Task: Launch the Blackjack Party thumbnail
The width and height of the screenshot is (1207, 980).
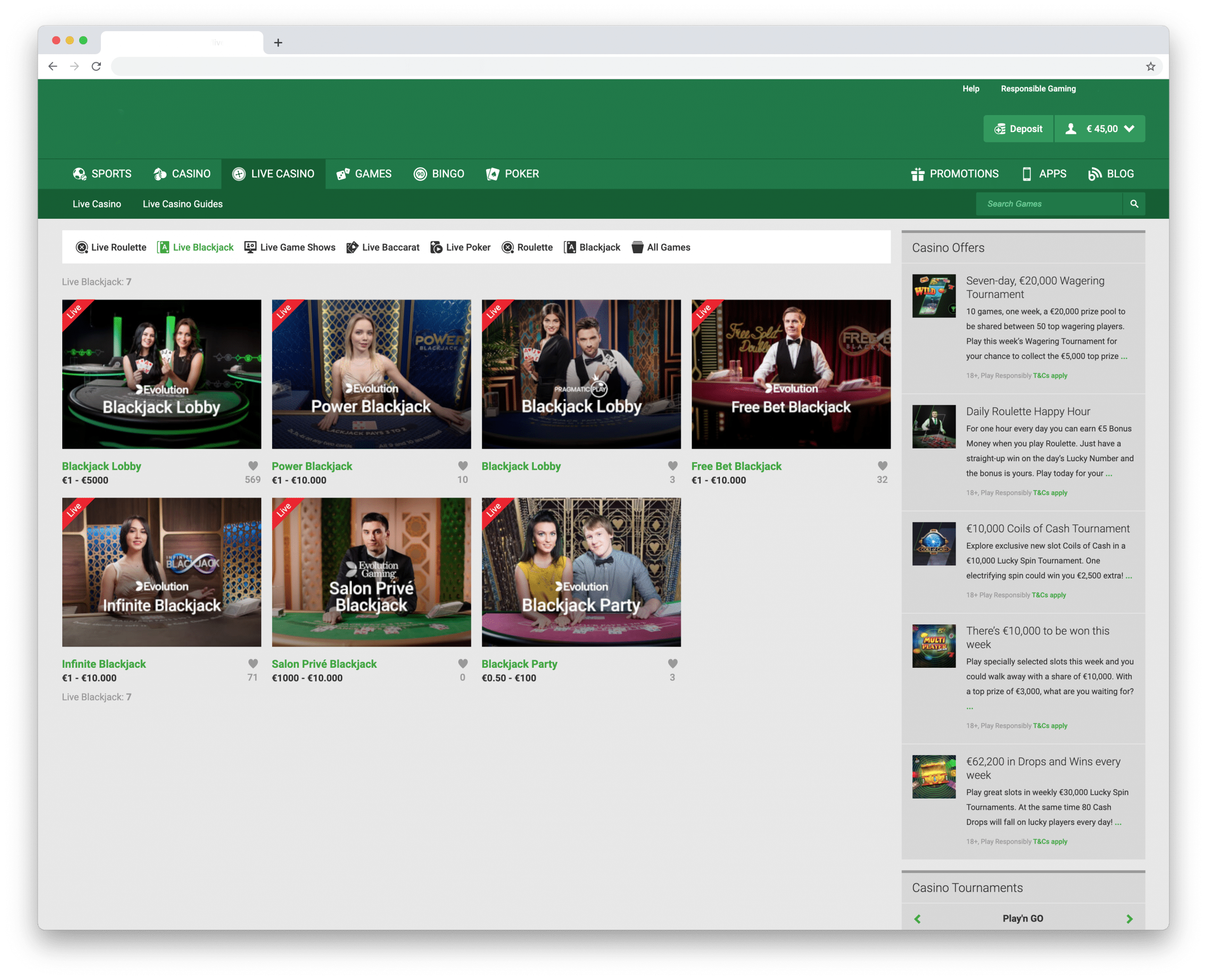Action: point(581,572)
